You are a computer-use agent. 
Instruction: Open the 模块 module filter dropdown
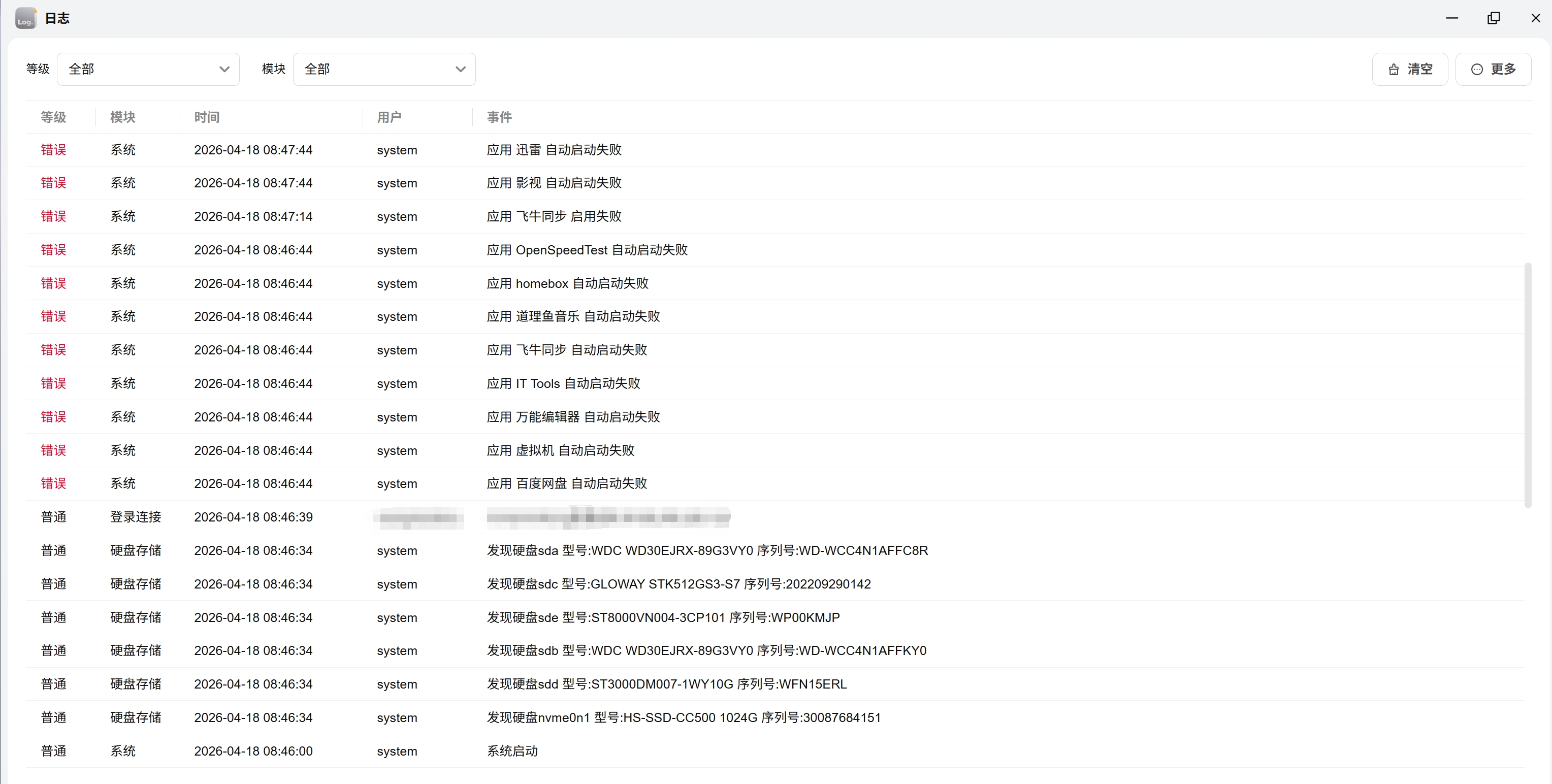384,69
